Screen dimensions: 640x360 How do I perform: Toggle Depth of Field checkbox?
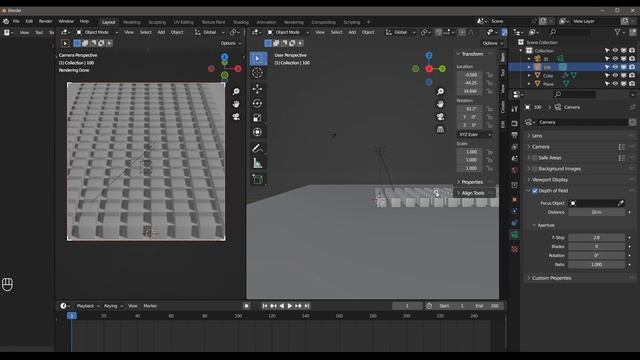tap(535, 191)
